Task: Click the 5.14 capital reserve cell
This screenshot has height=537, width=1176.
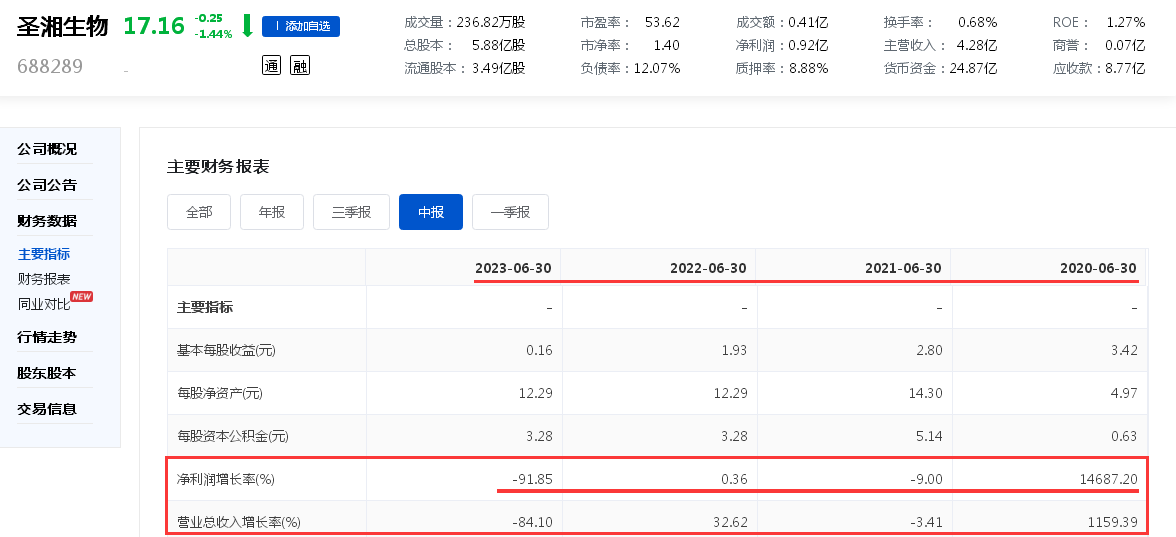Action: point(929,436)
